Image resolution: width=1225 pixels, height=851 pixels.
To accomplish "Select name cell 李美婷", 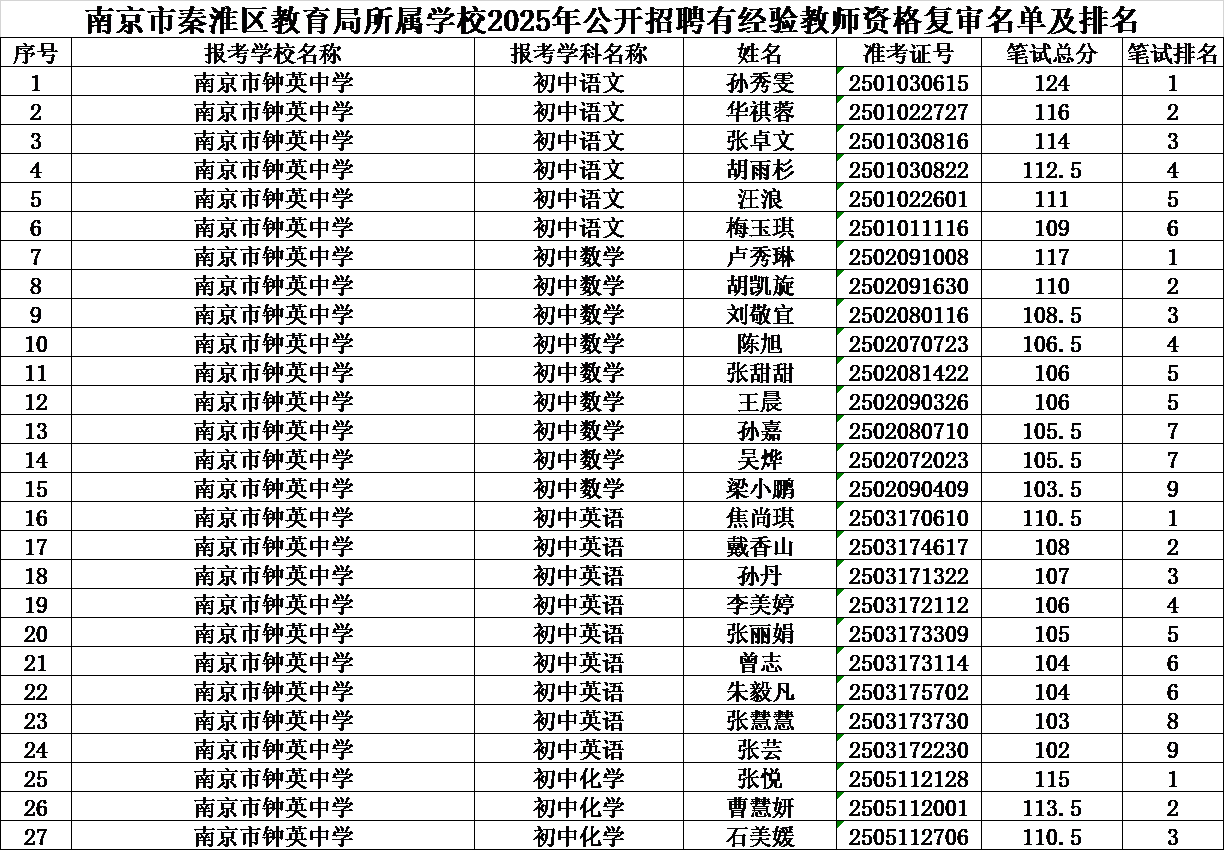I will (759, 605).
